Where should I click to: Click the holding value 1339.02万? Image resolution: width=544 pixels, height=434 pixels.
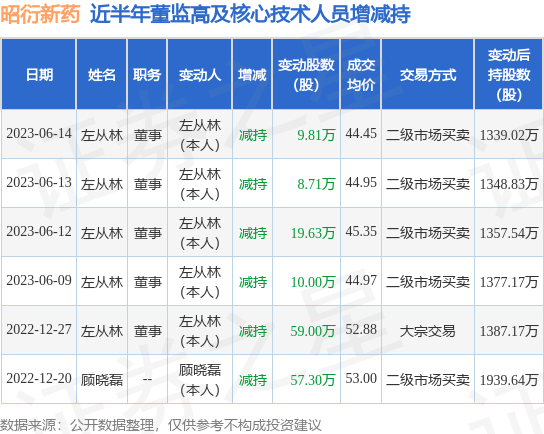[509, 135]
